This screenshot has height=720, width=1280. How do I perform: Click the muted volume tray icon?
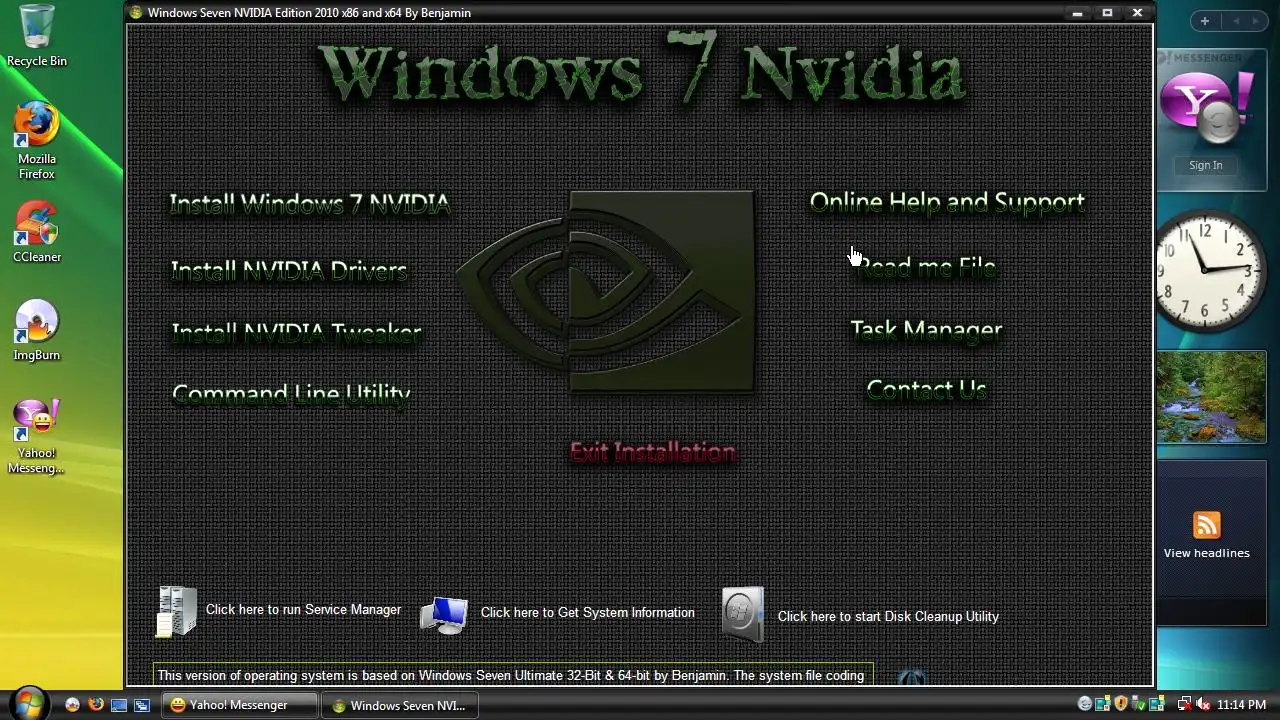click(x=1203, y=704)
